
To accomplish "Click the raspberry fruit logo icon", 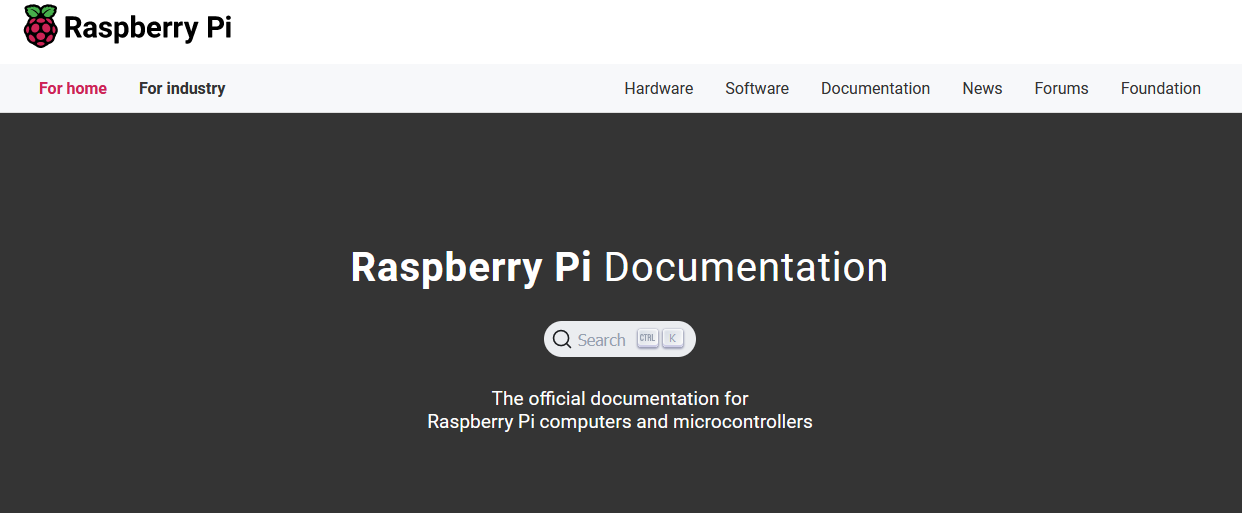I will [41, 26].
